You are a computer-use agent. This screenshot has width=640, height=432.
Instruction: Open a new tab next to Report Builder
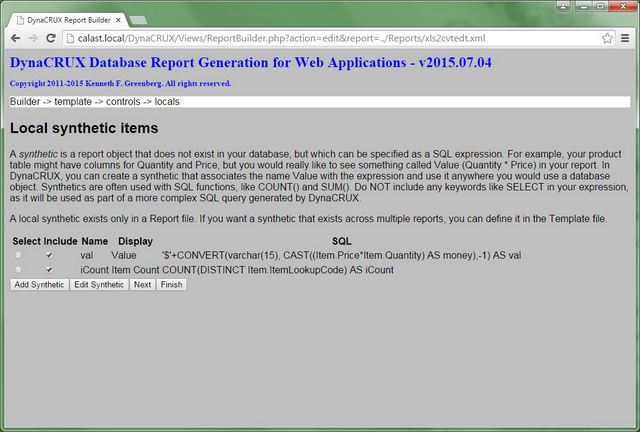click(138, 20)
